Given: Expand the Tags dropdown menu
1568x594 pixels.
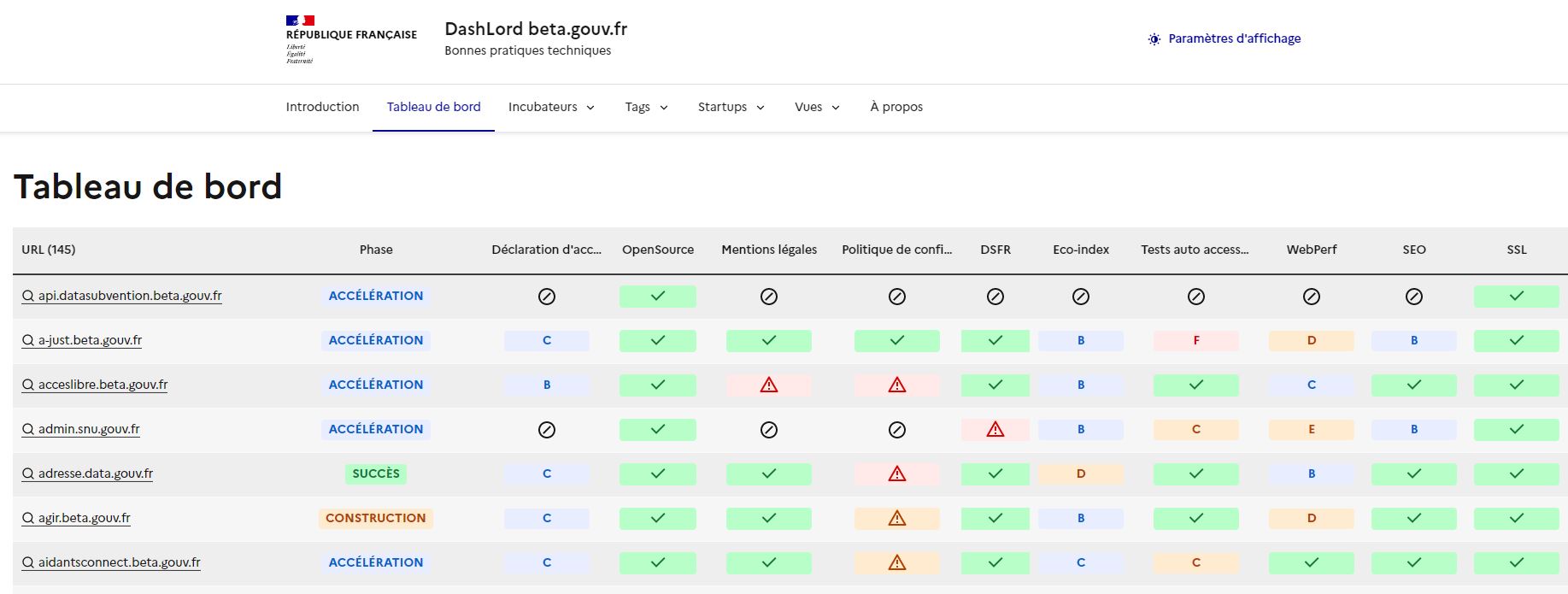Looking at the screenshot, I should pyautogui.click(x=646, y=108).
